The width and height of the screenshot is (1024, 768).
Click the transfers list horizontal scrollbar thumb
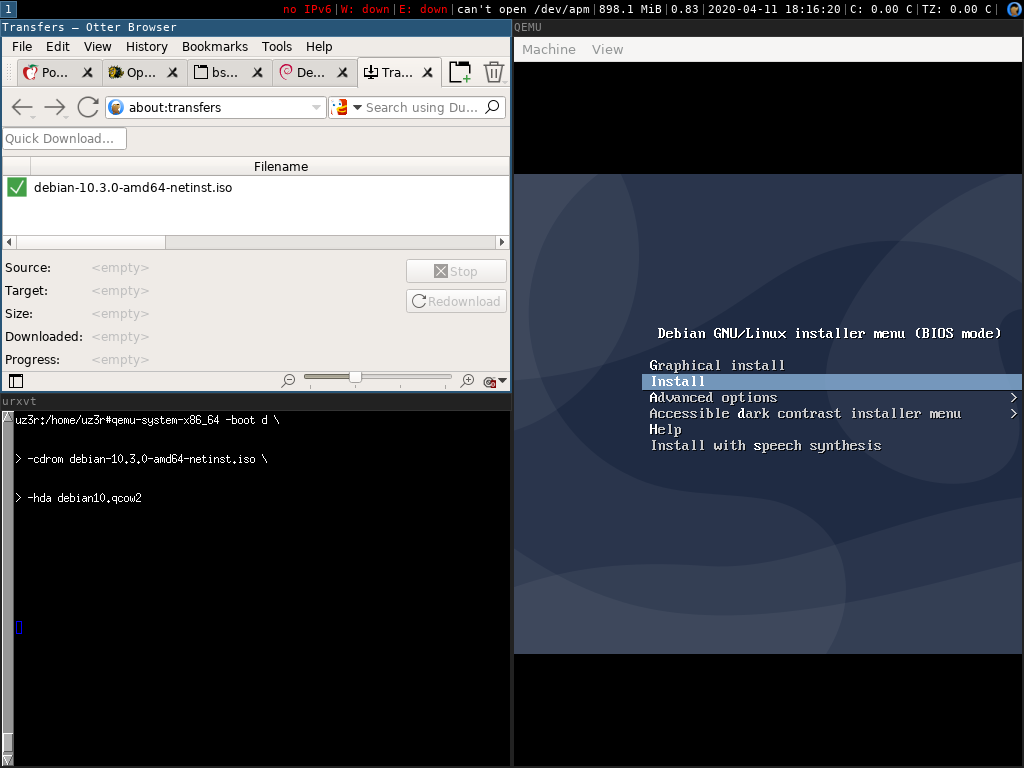click(x=91, y=242)
